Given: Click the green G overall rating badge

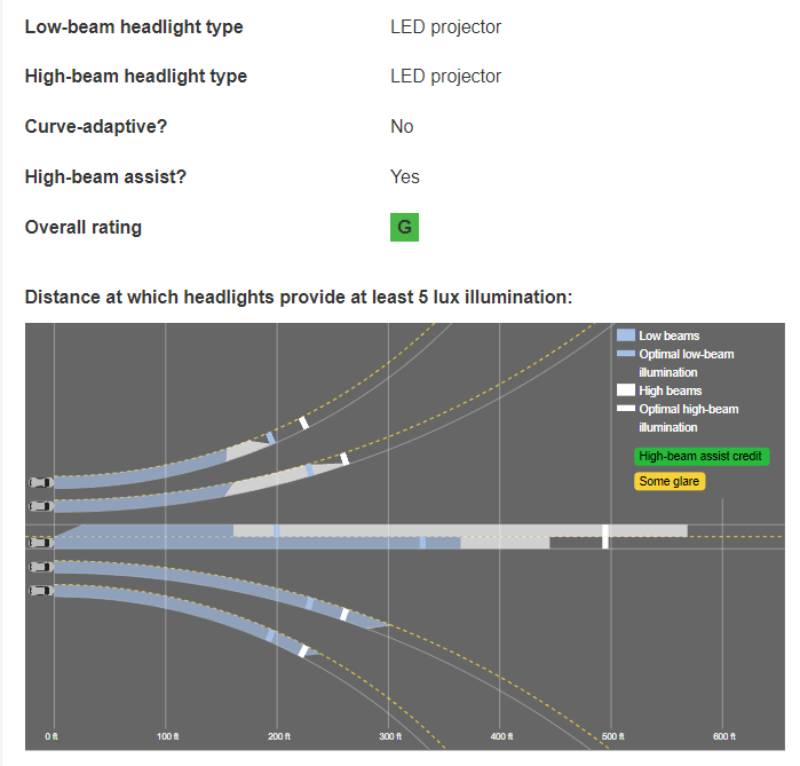Looking at the screenshot, I should pyautogui.click(x=404, y=227).
